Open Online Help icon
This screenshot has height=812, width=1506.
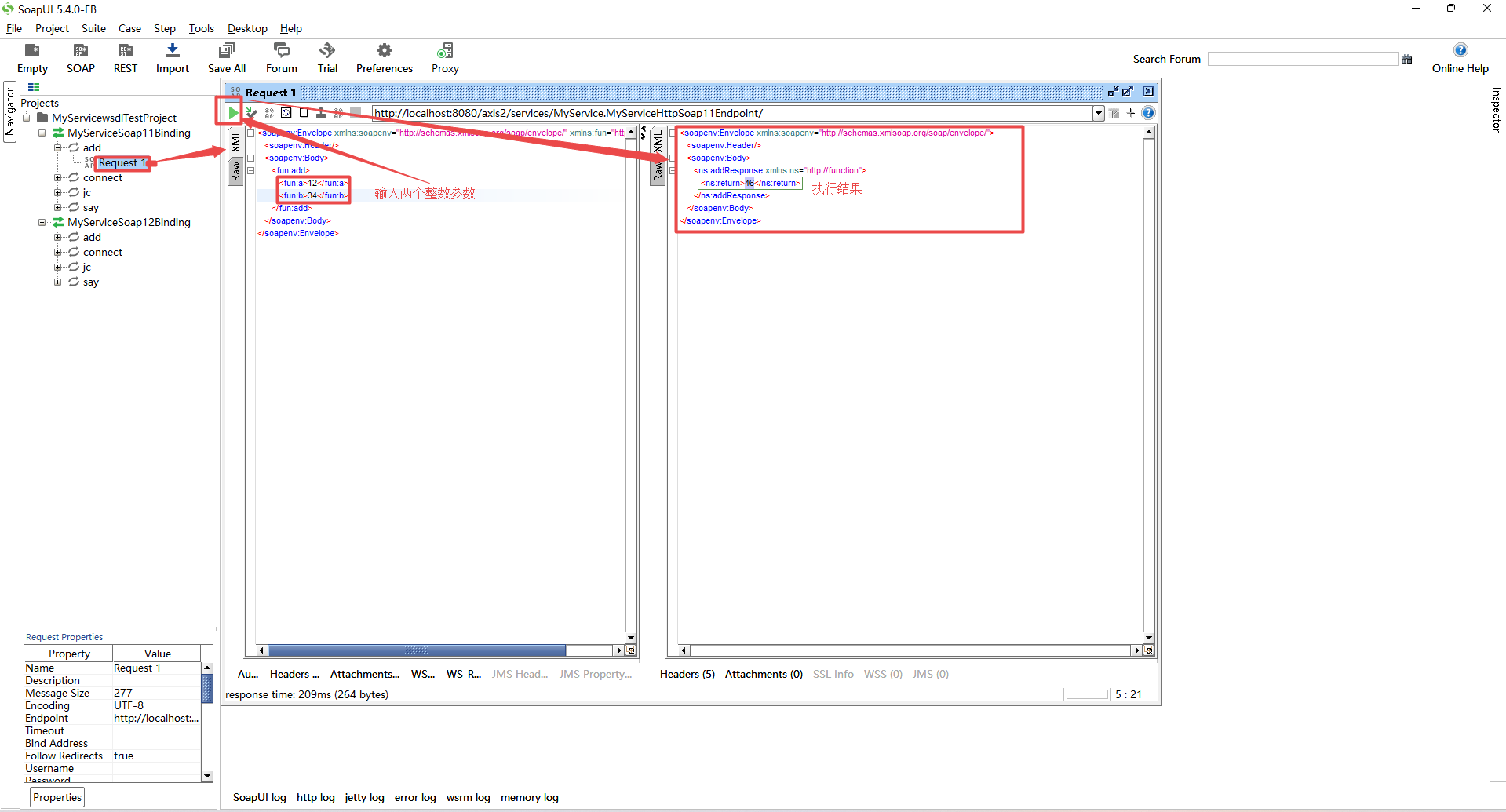[1460, 50]
